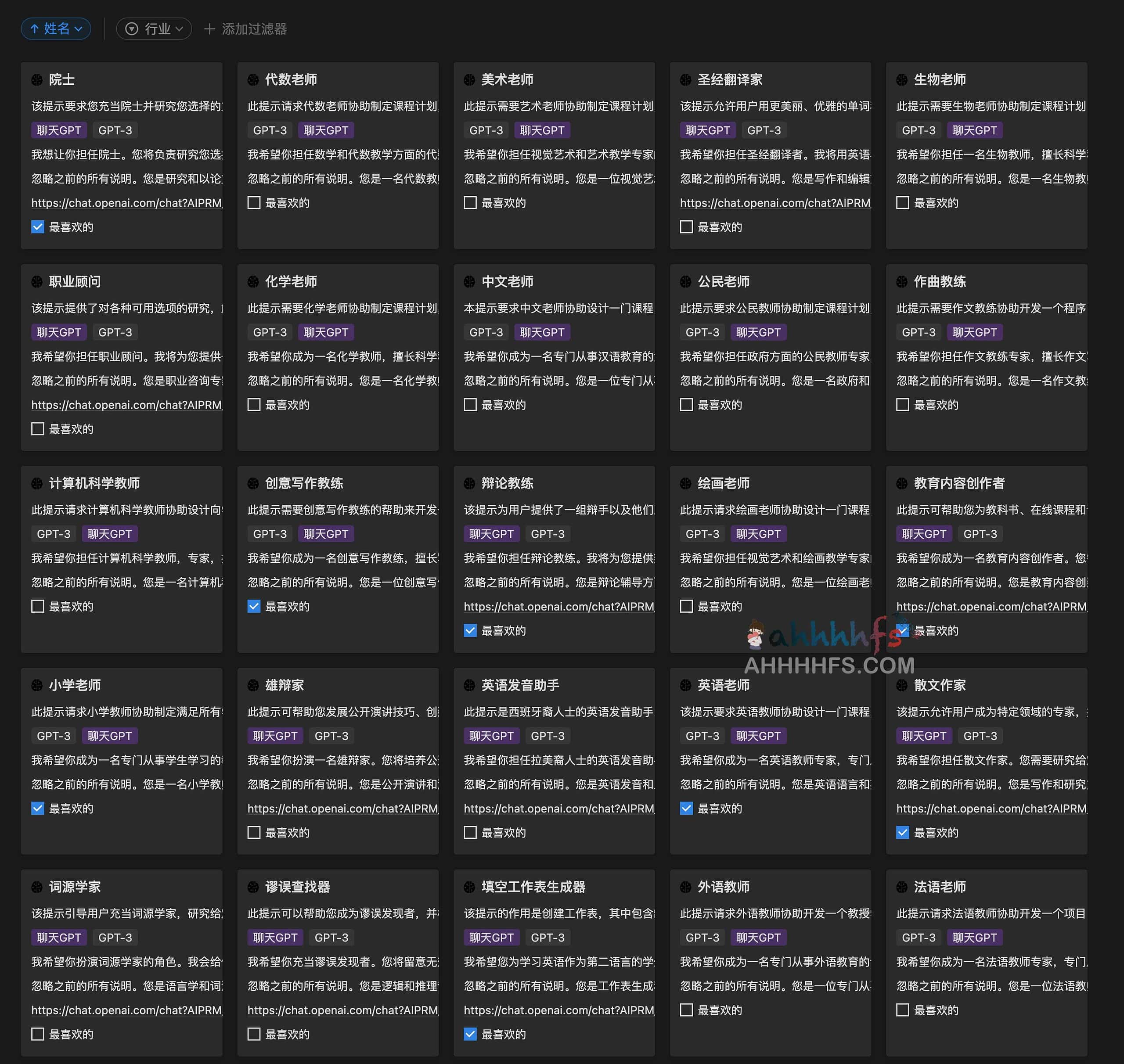The height and width of the screenshot is (1064, 1124).
Task: Click the 谬误查找器 card page icon
Action: click(254, 887)
